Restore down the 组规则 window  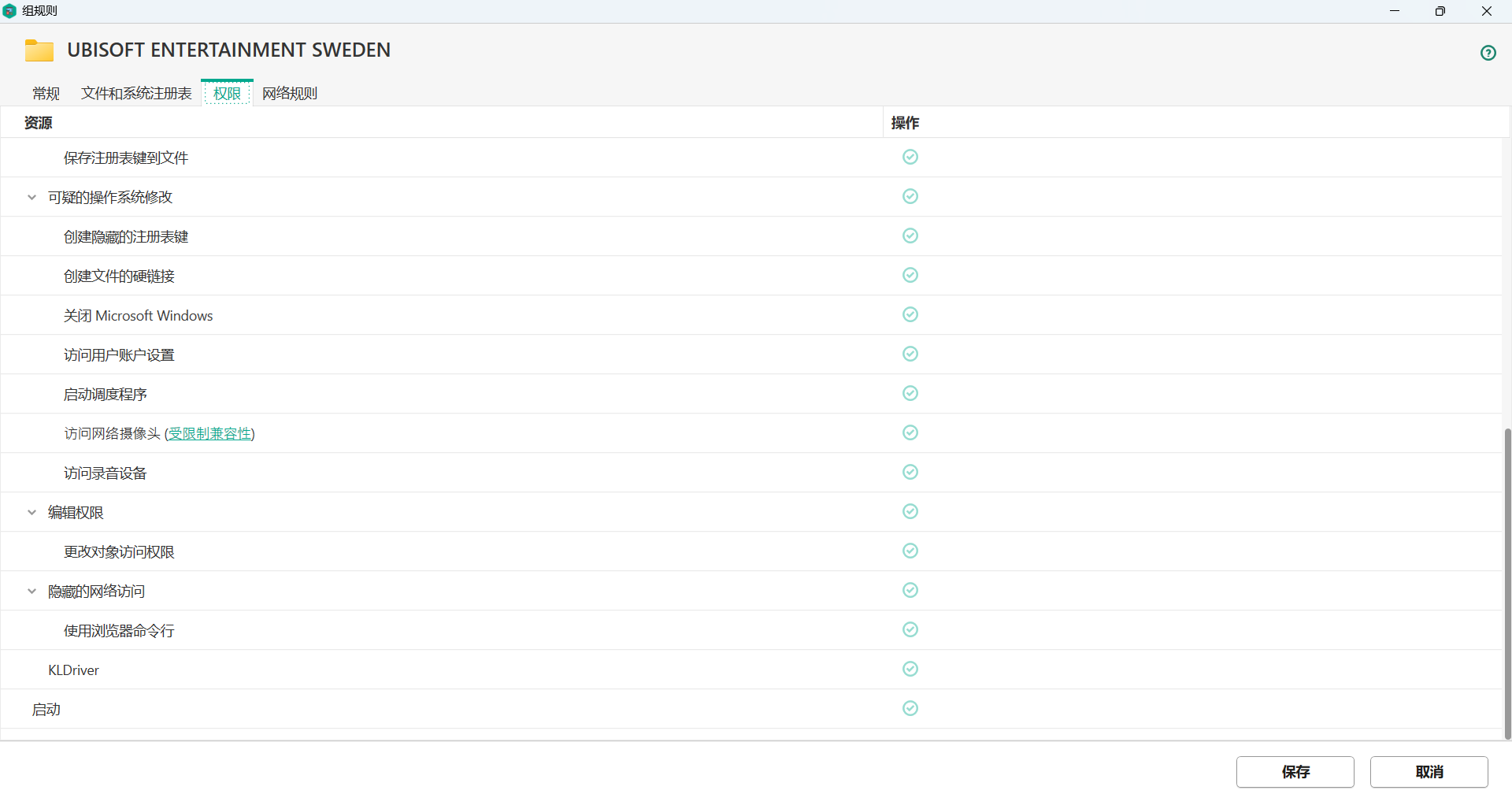[1440, 11]
